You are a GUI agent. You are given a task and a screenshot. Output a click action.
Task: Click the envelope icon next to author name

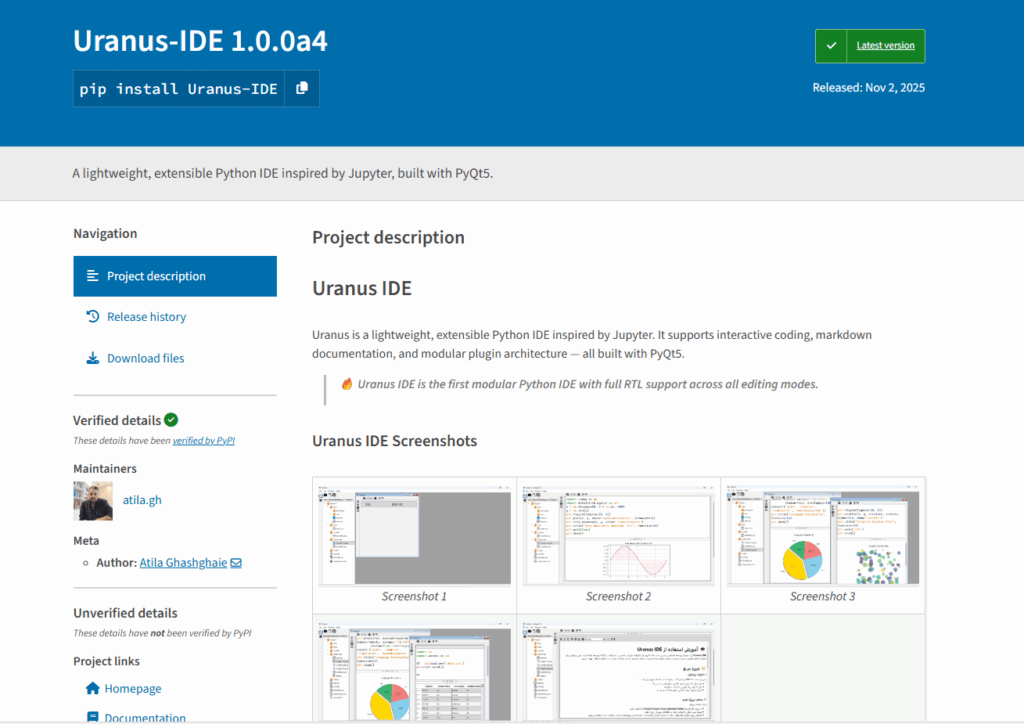(x=236, y=563)
